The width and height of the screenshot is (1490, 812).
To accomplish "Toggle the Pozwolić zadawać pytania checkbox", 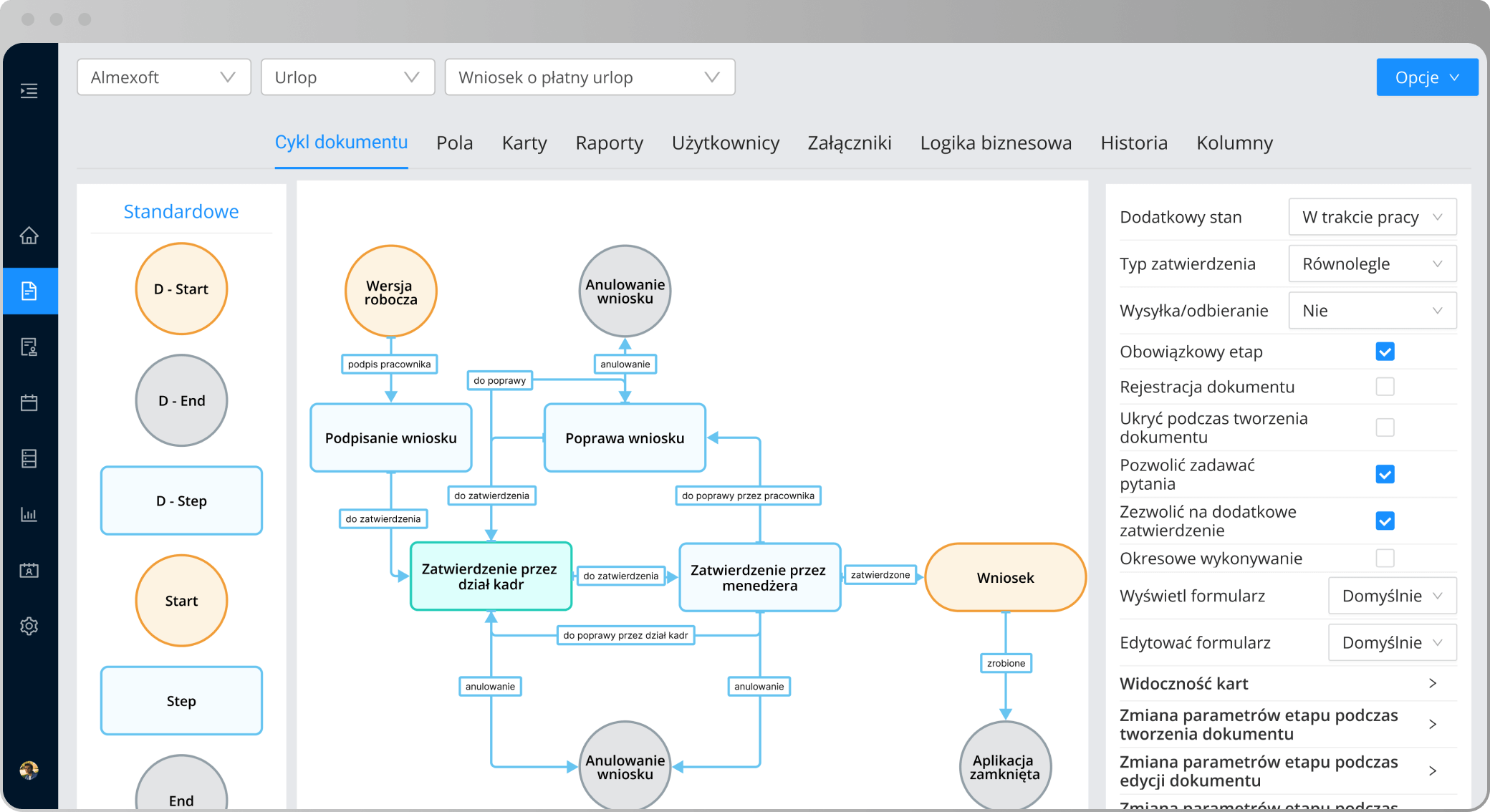I will coord(1384,474).
